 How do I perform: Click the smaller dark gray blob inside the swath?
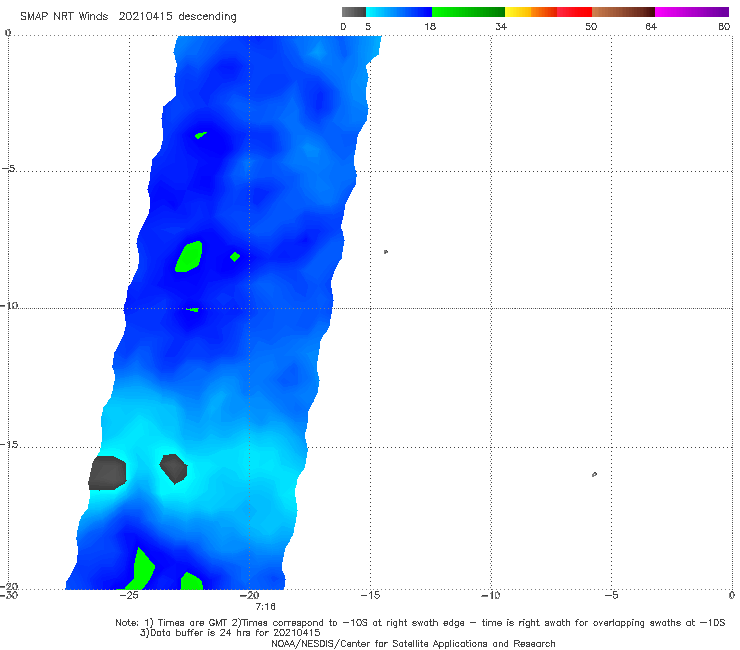click(174, 469)
